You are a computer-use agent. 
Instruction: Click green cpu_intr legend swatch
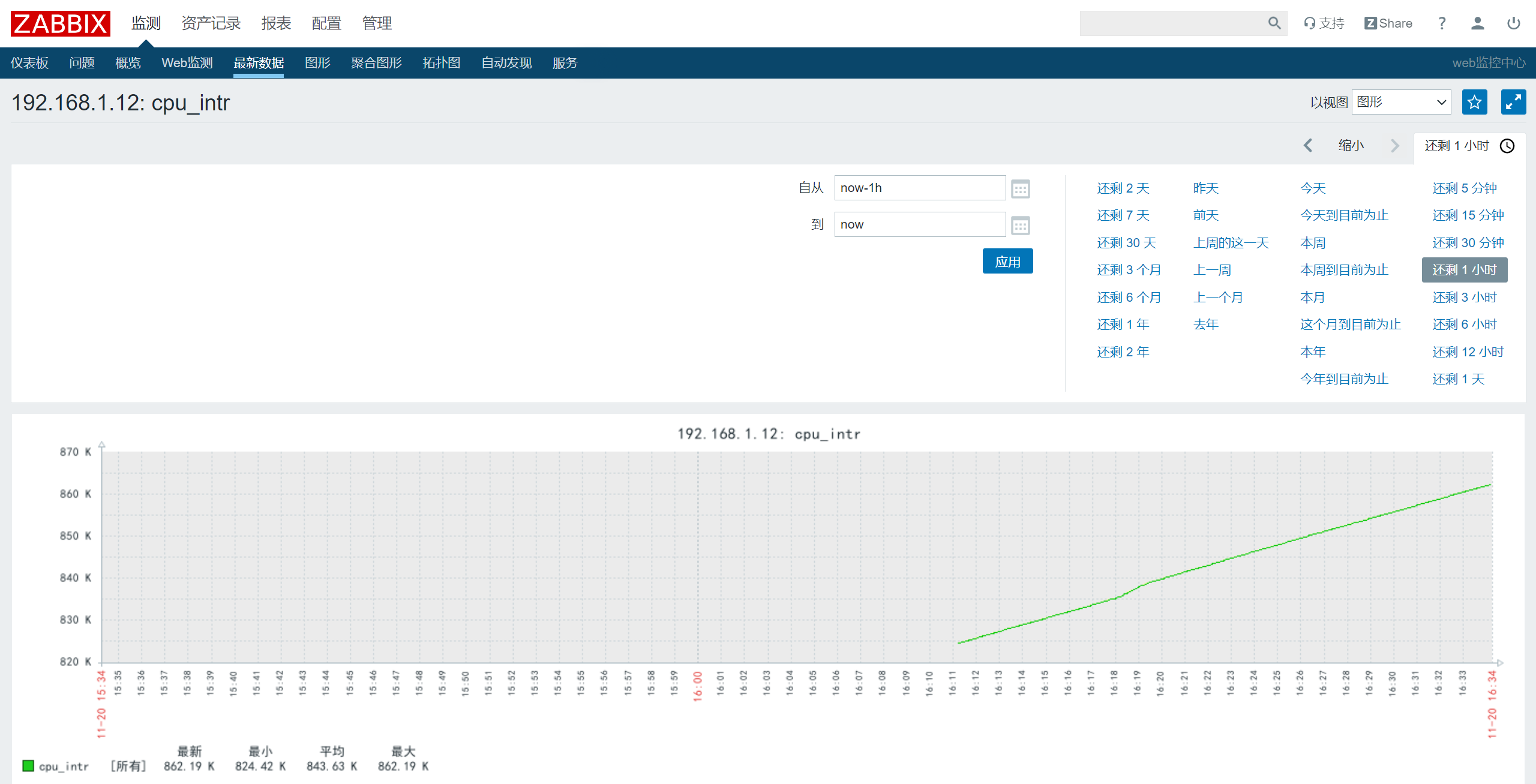(x=28, y=765)
